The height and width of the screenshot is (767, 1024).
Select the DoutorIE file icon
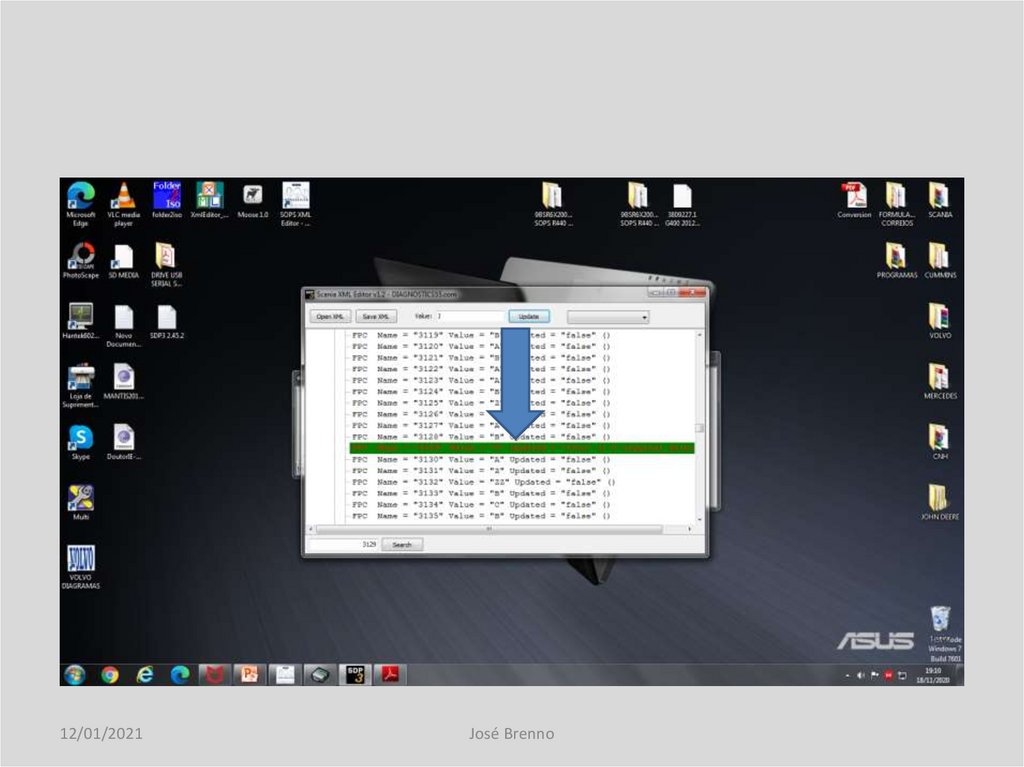pos(123,437)
